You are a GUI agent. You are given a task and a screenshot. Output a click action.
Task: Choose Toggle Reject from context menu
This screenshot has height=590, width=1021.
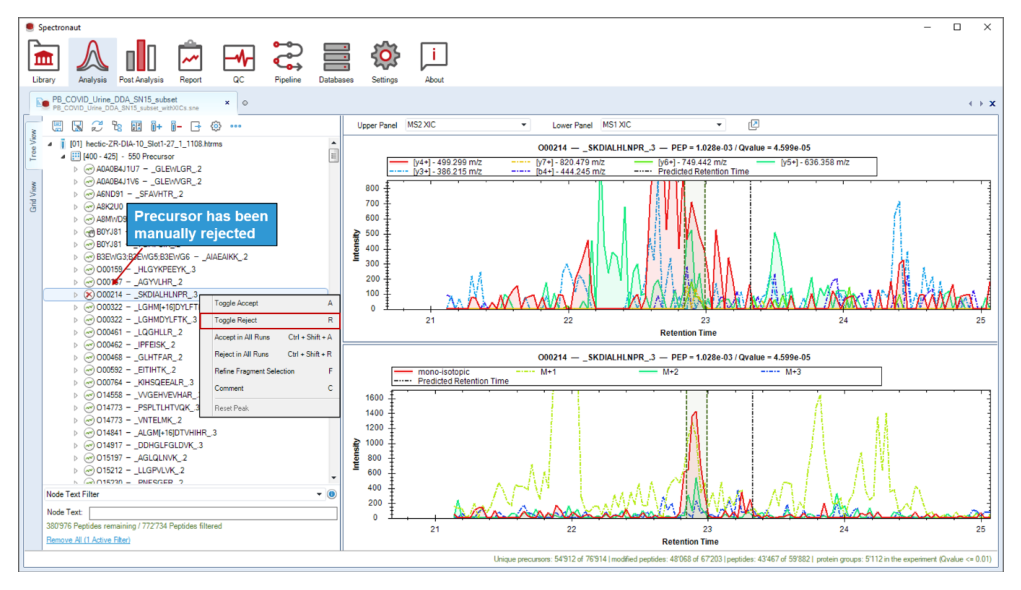pyautogui.click(x=269, y=320)
